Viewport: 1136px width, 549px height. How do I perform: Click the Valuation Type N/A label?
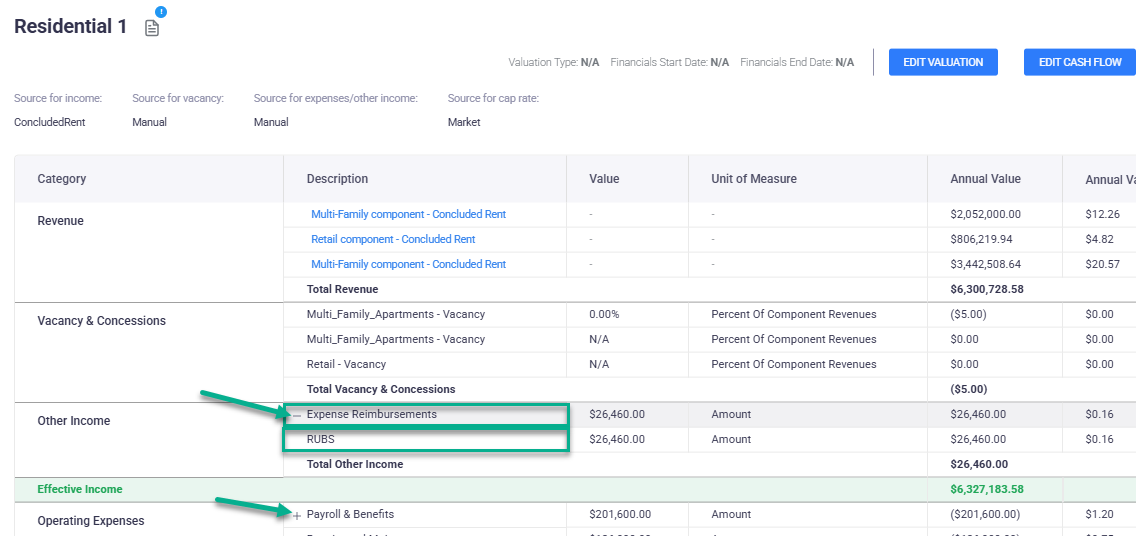(554, 62)
